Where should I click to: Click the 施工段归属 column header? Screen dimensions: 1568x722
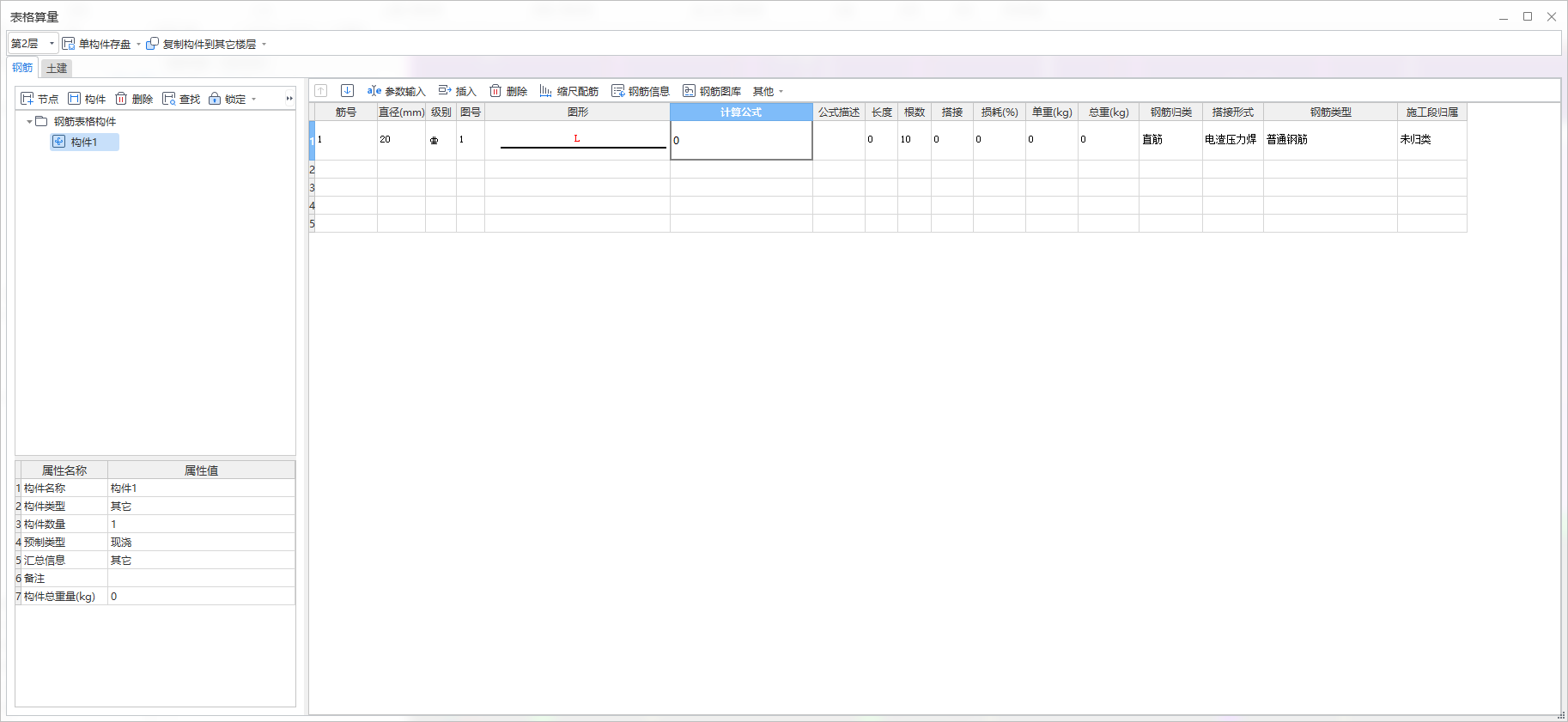pyautogui.click(x=1431, y=112)
